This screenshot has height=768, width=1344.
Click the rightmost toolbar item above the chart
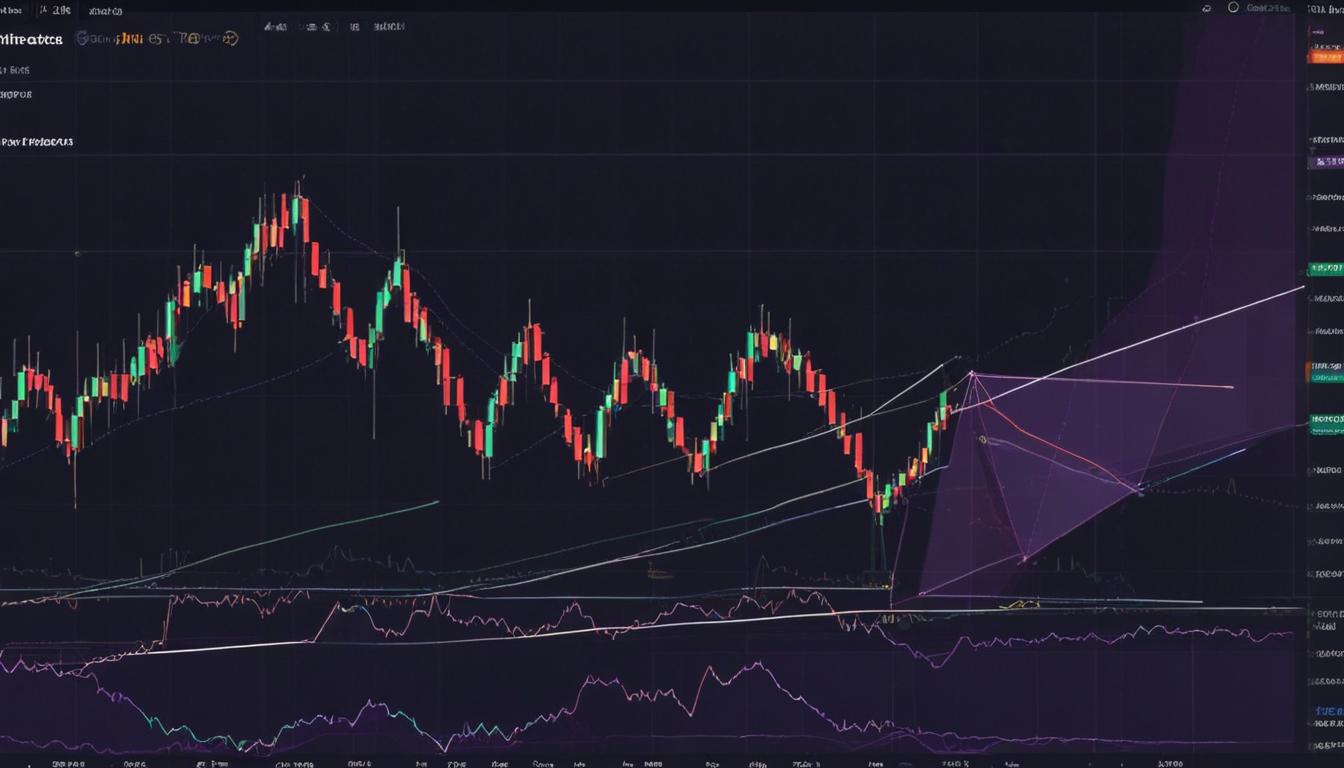(389, 28)
